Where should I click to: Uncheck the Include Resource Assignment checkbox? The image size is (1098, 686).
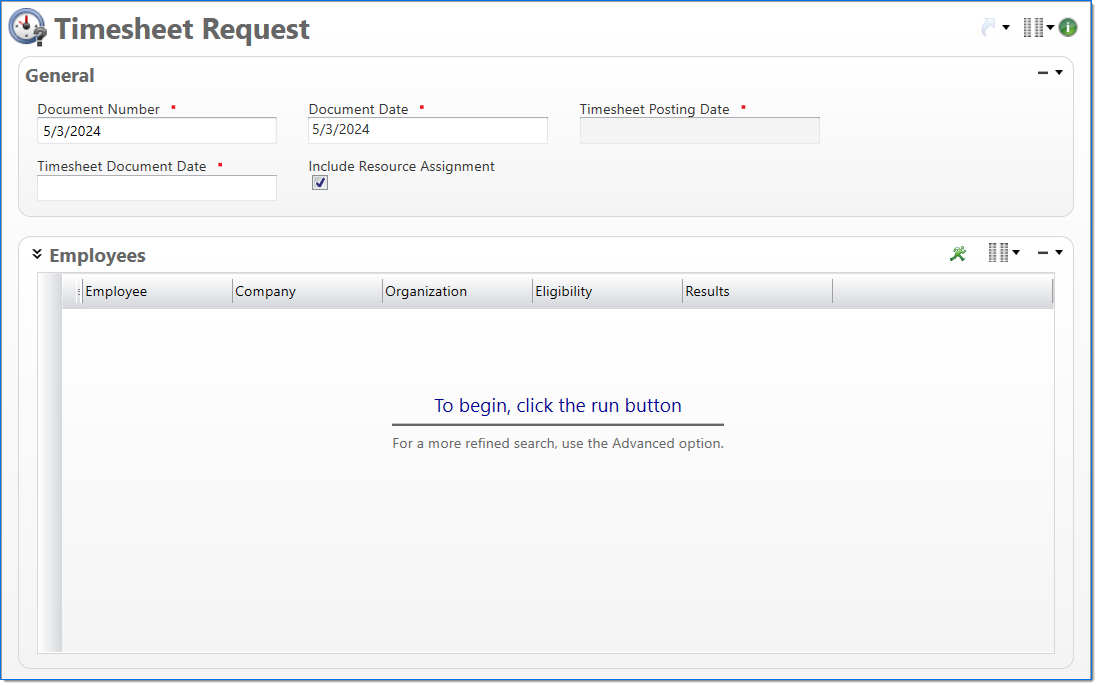tap(320, 182)
